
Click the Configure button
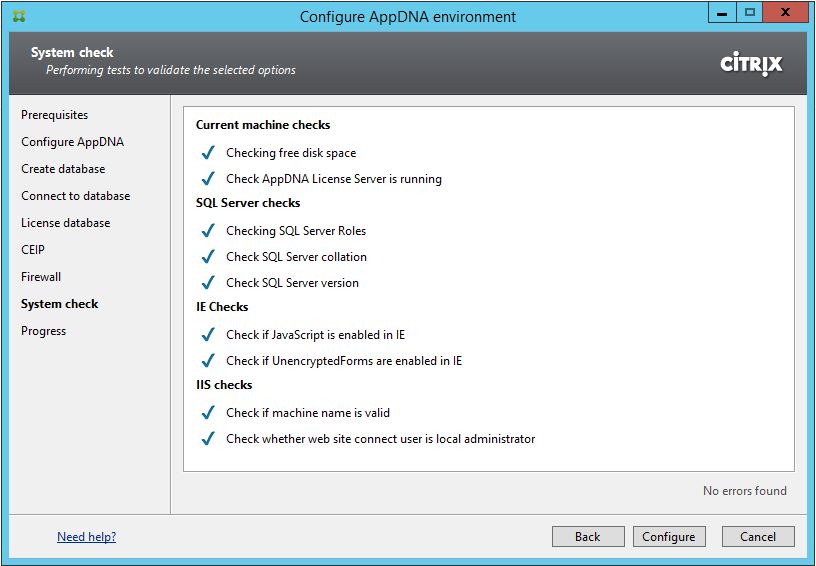tap(669, 537)
